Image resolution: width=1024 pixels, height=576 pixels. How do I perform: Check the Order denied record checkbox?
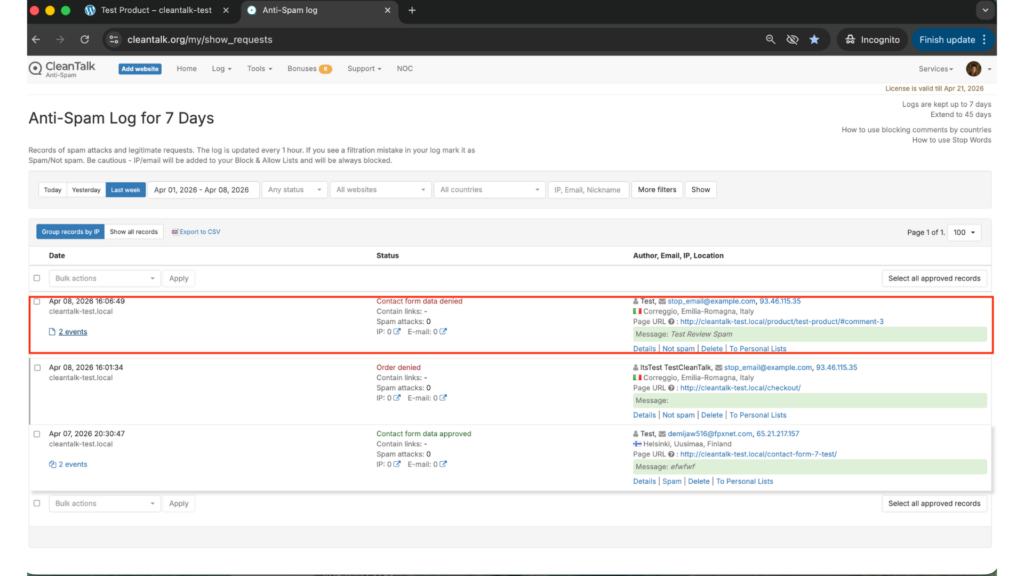(x=37, y=366)
